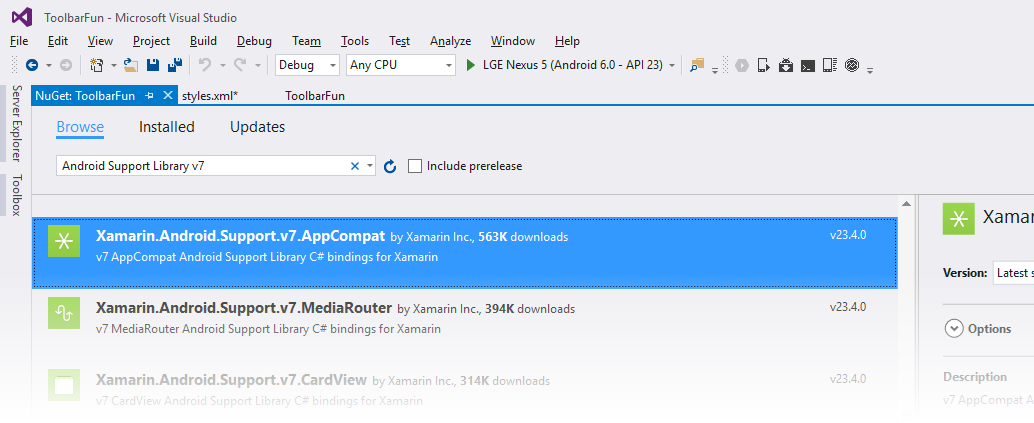Open the Debug menu
The height and width of the screenshot is (423, 1034).
point(254,41)
